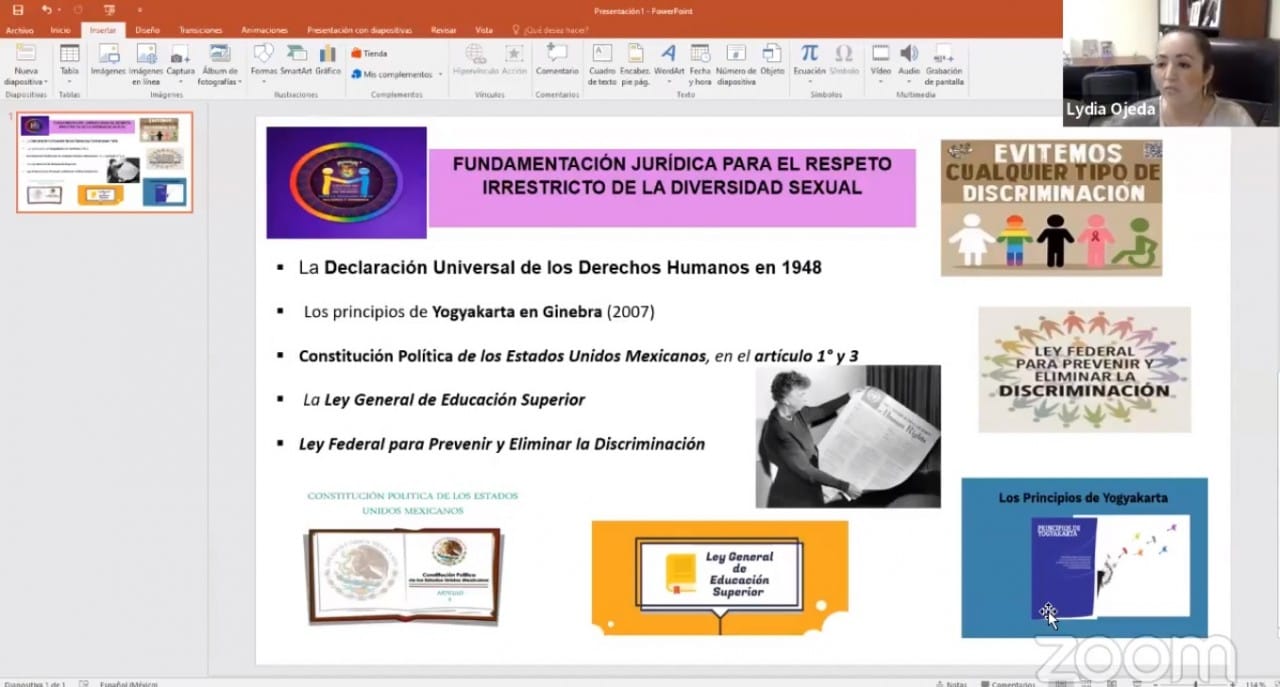Click the Símbolo omega icon
1280x687 pixels.
pyautogui.click(x=844, y=60)
